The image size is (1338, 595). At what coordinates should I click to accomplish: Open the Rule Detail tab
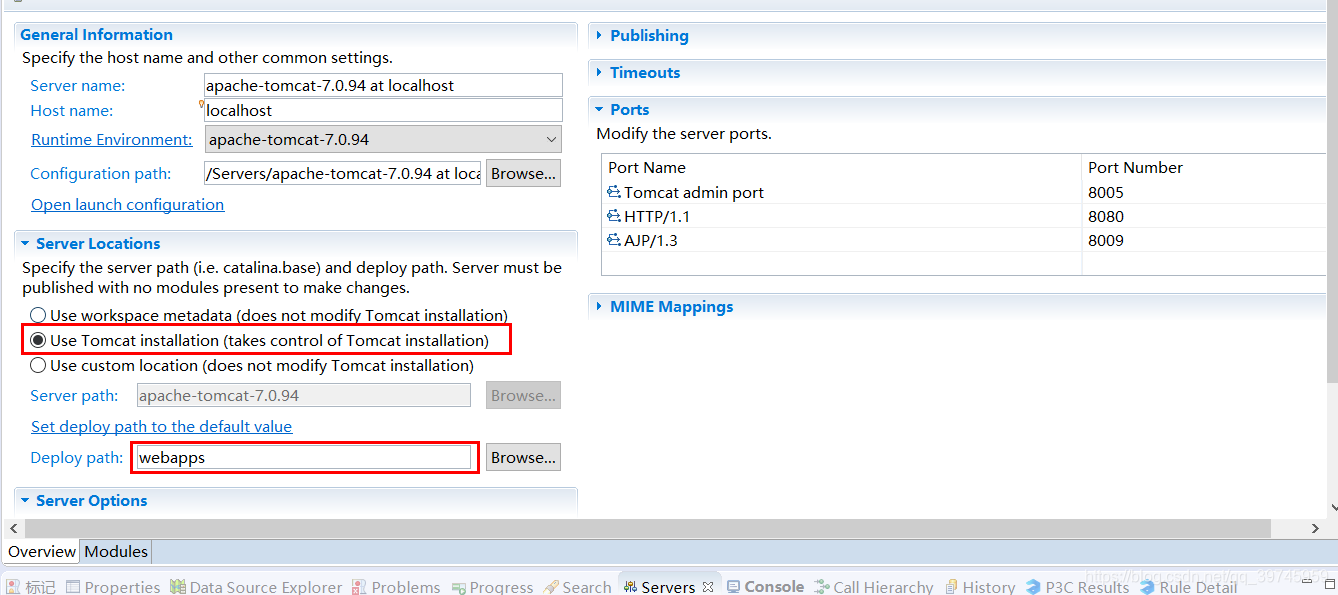point(1188,587)
